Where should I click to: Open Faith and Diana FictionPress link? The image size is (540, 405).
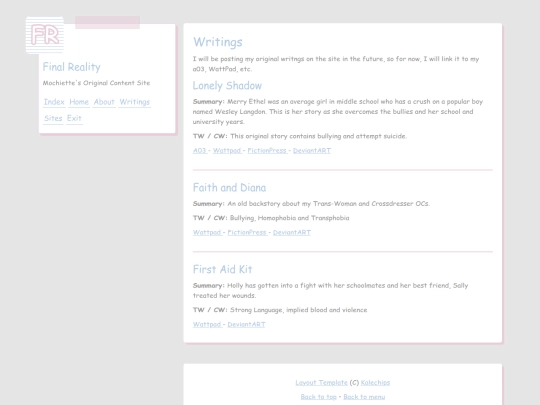click(x=248, y=232)
